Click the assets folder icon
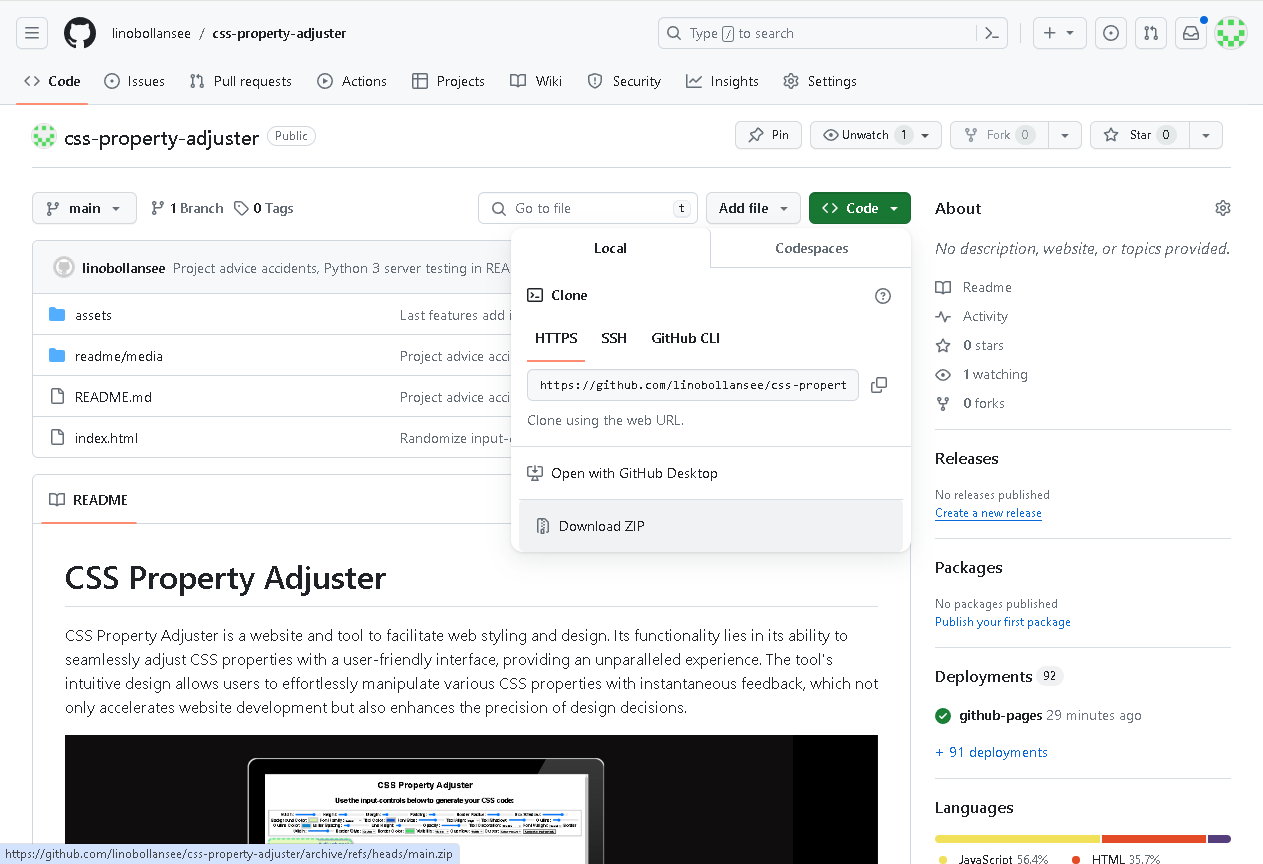The image size is (1263, 864). (x=57, y=314)
